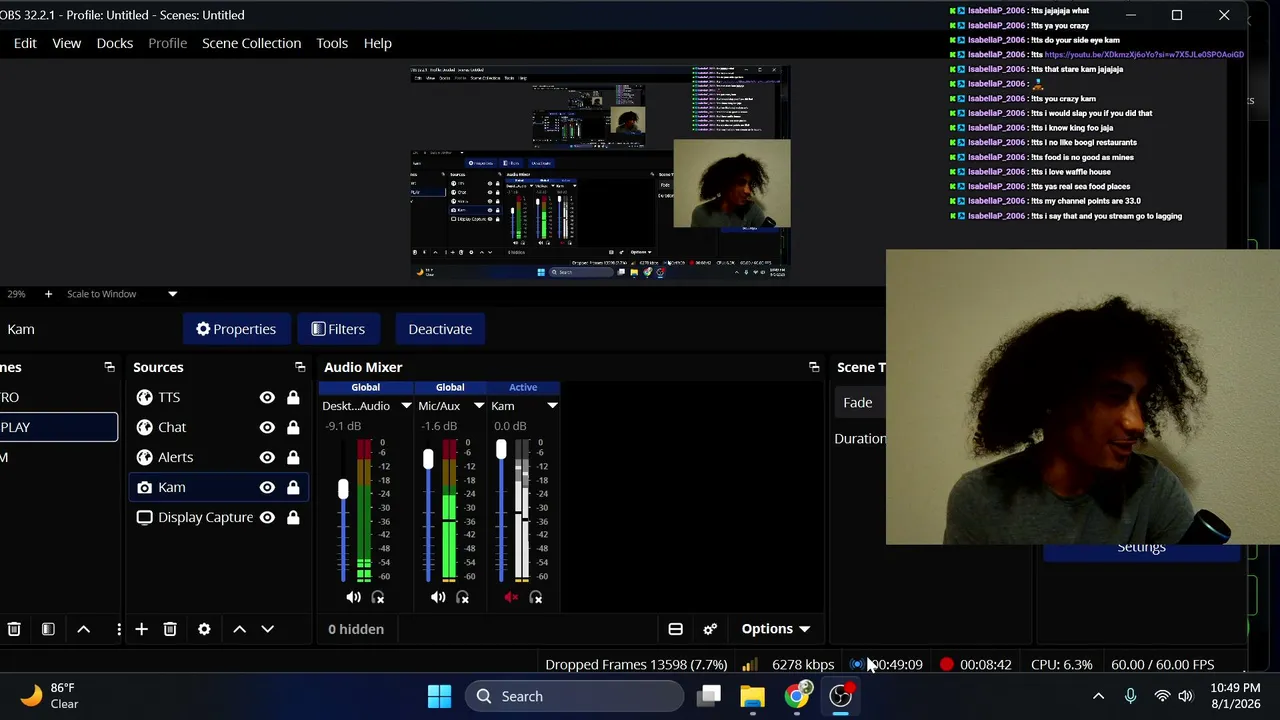1280x720 pixels.
Task: Click the OBS Studio taskbar icon
Action: pyautogui.click(x=841, y=696)
